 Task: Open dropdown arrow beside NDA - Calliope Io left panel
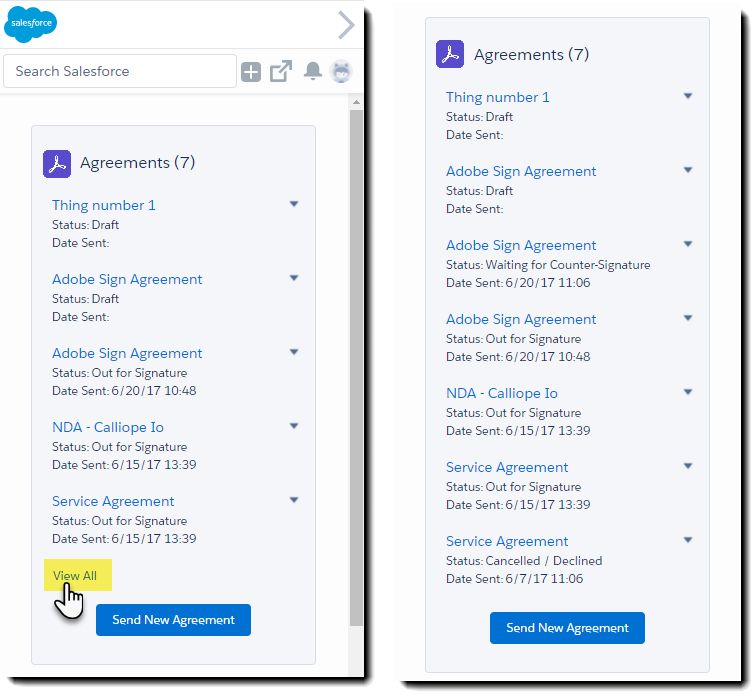(x=294, y=426)
